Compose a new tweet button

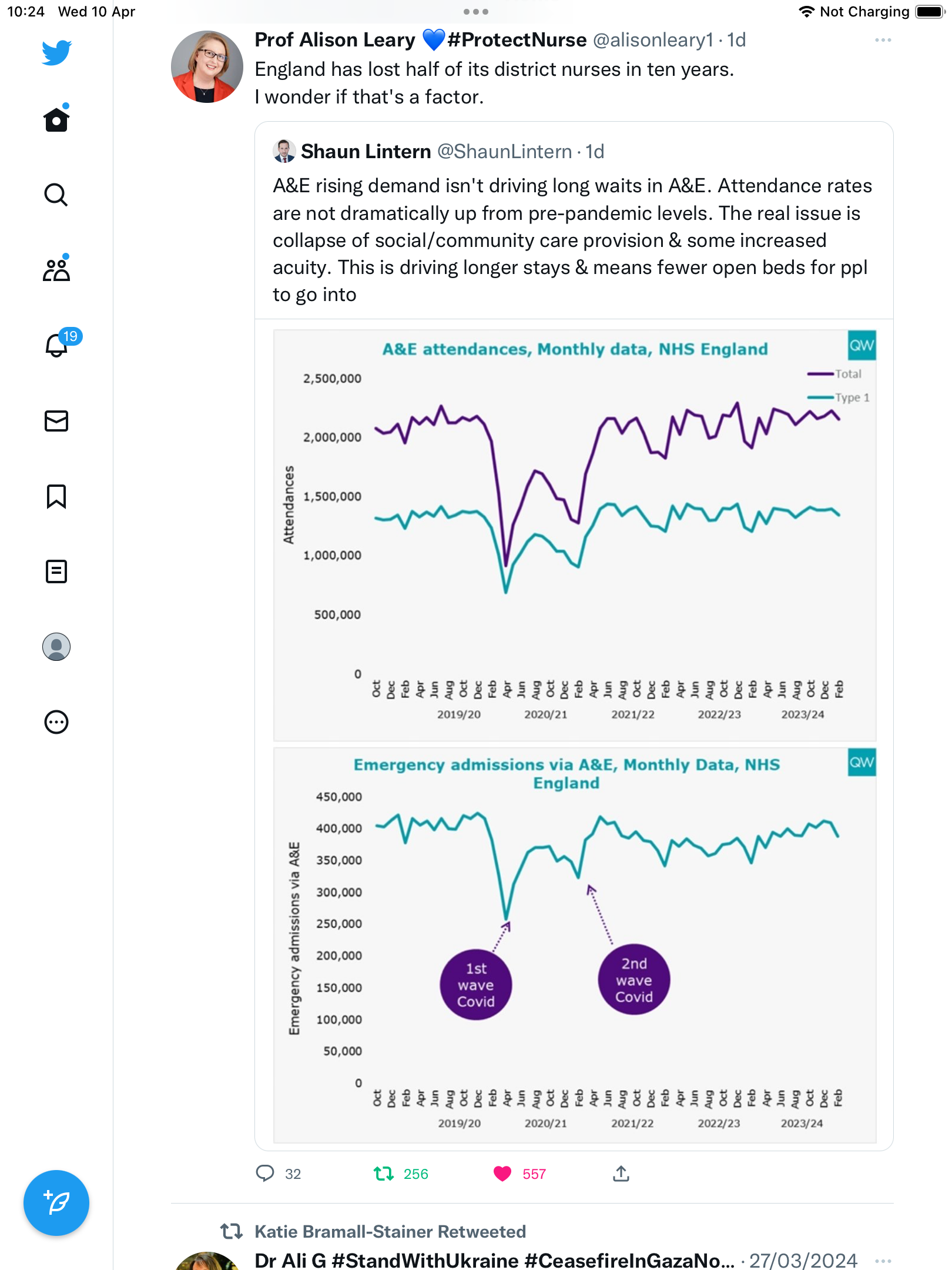tap(56, 1203)
